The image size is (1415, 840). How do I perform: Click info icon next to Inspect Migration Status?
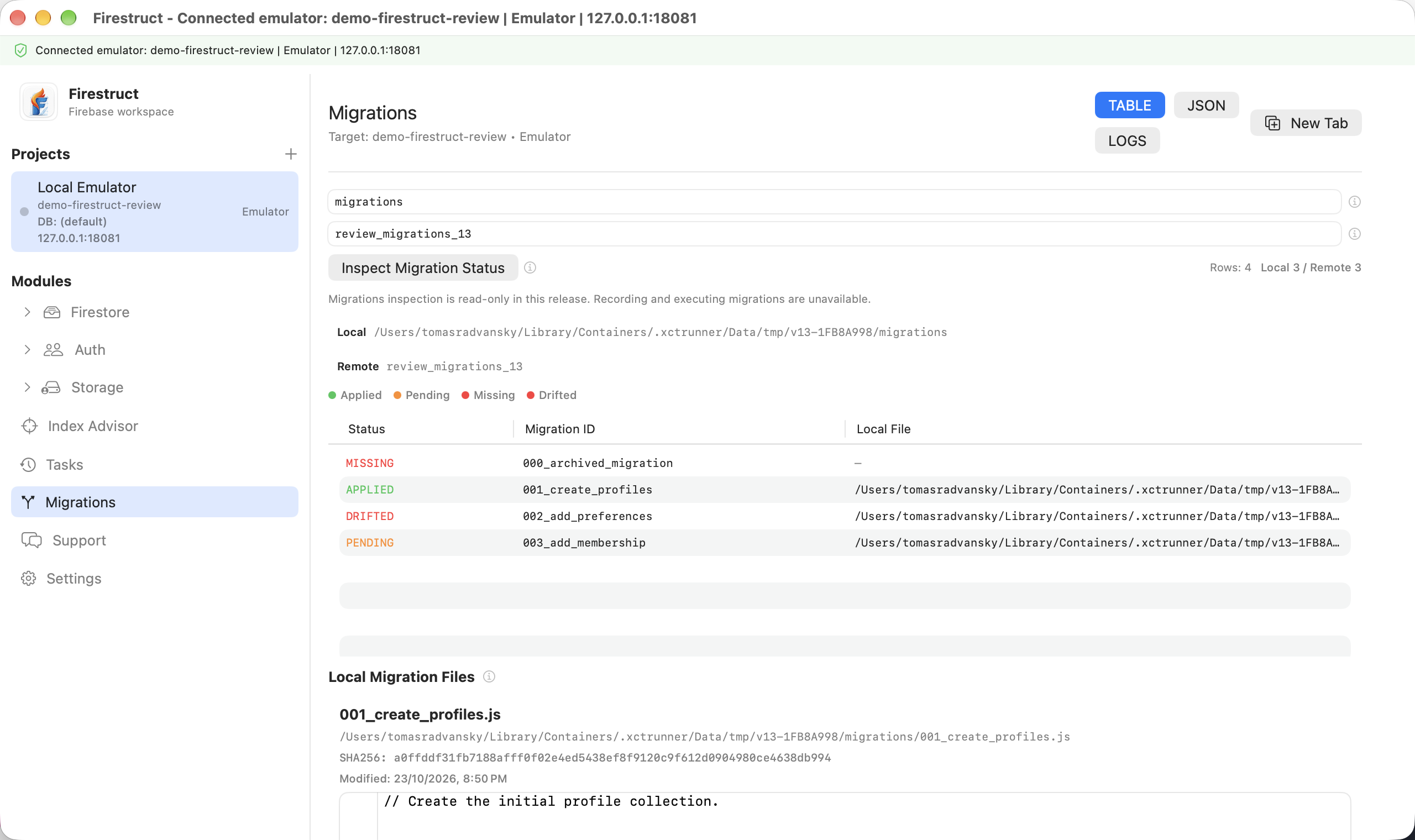point(530,267)
